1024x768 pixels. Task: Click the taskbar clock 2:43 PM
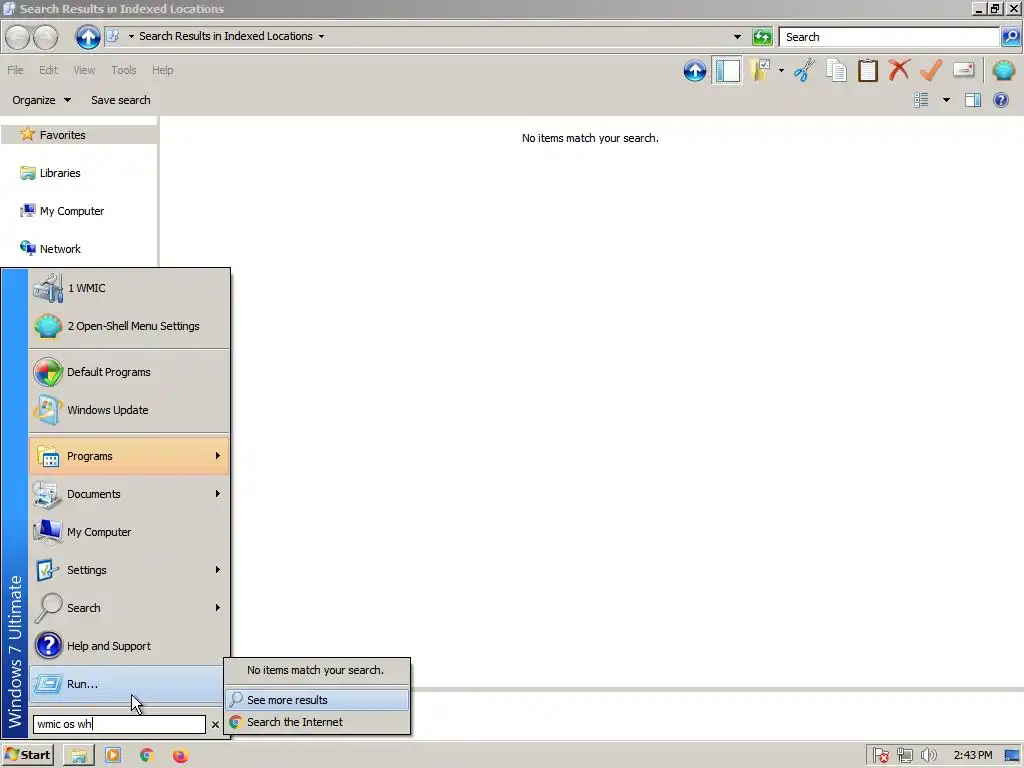972,756
